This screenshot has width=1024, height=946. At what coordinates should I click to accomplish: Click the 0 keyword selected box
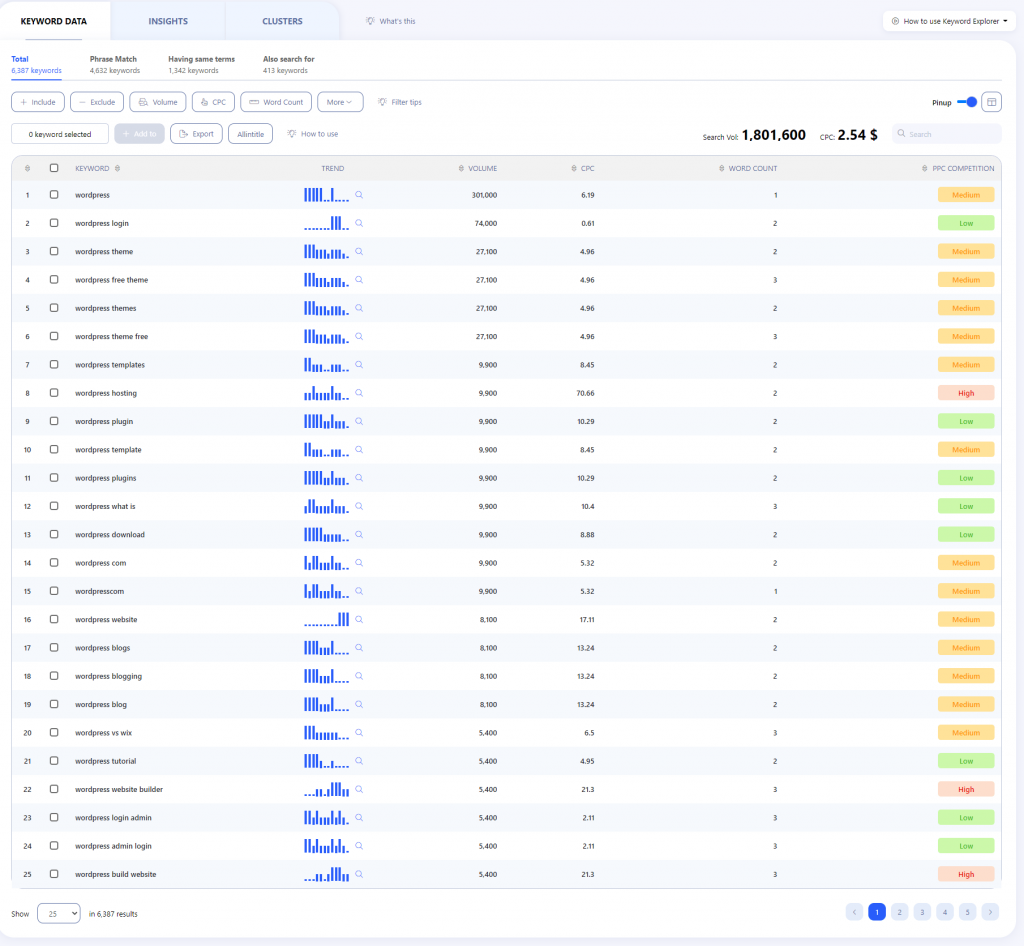click(x=60, y=134)
